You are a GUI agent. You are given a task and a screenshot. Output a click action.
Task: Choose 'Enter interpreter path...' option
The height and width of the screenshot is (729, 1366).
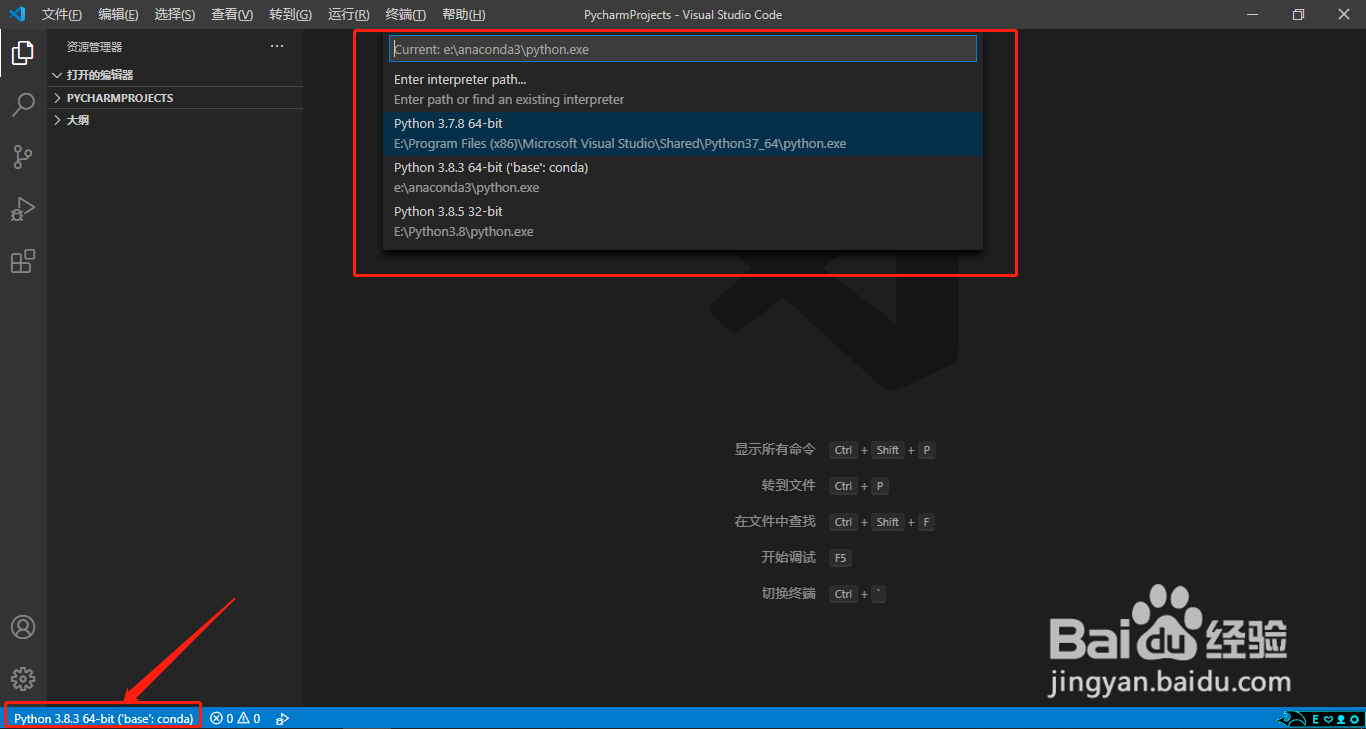[682, 89]
